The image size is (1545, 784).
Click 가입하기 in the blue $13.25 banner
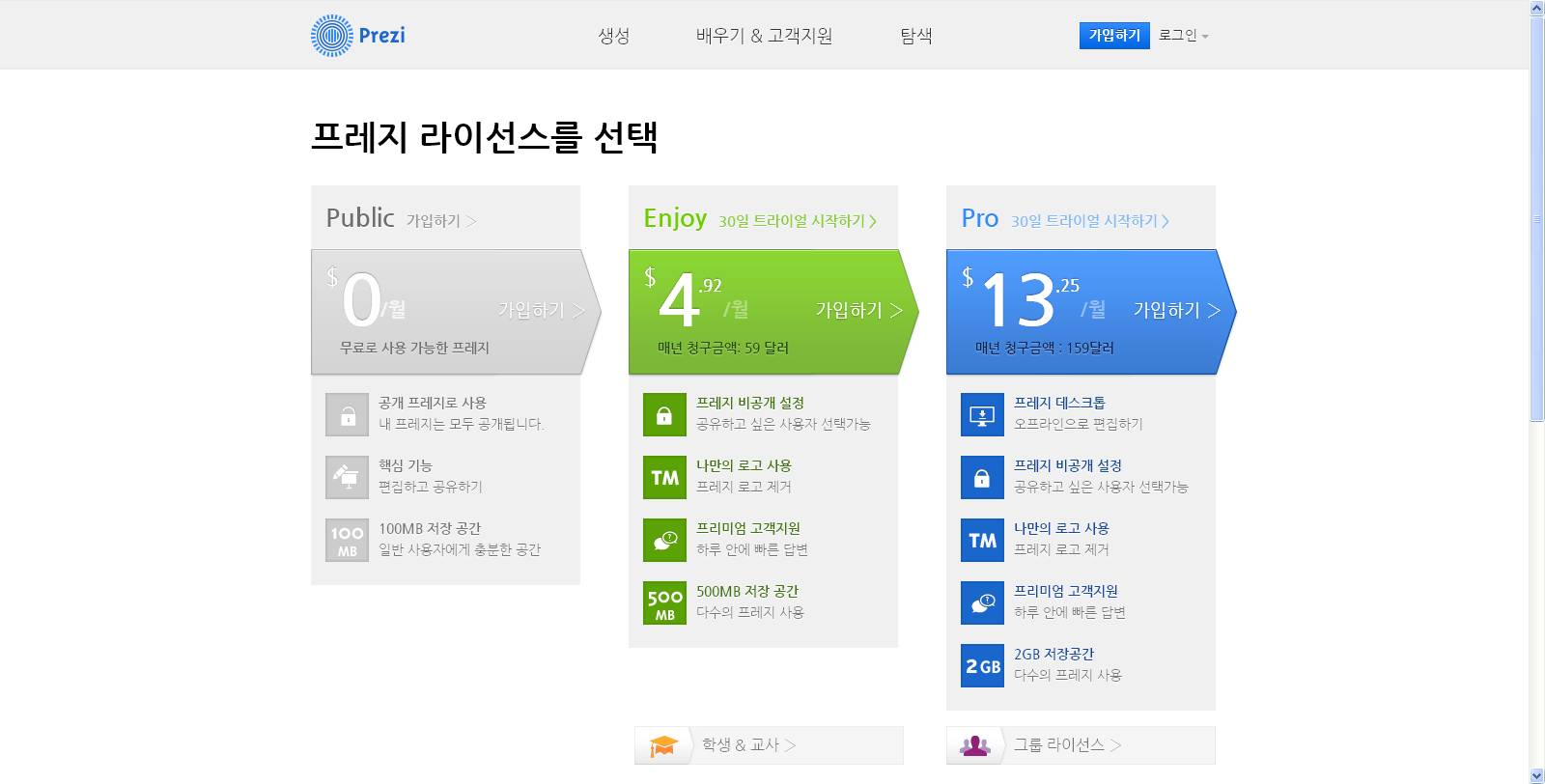1177,310
